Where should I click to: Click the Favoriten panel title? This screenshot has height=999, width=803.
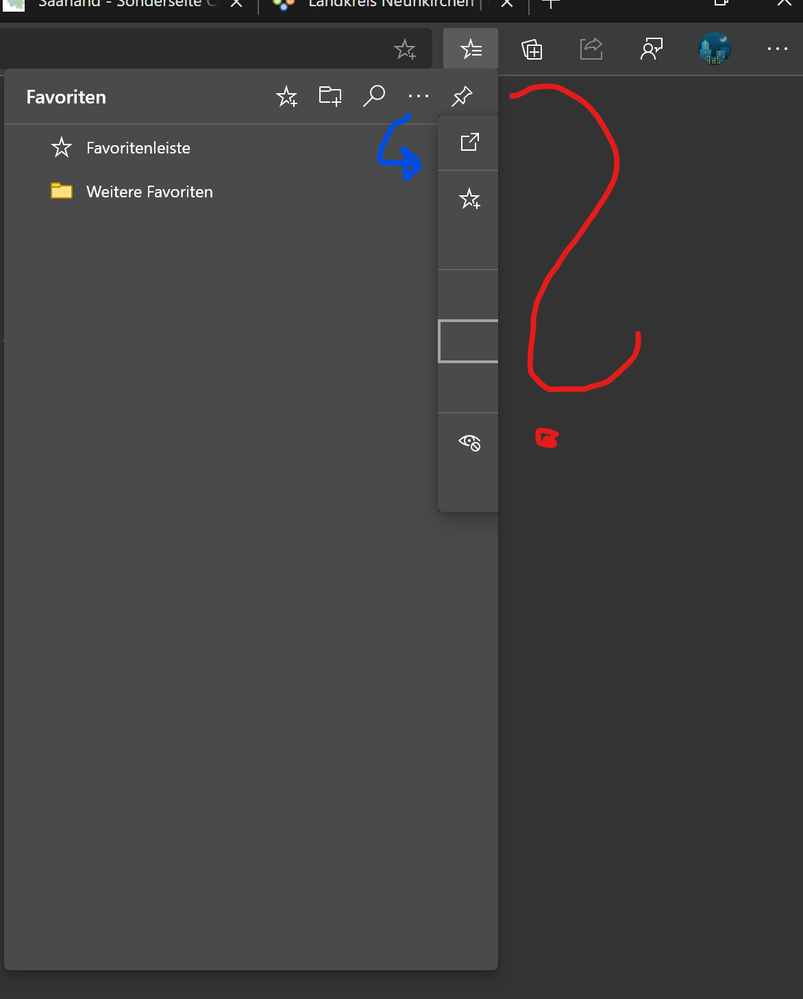(x=66, y=97)
